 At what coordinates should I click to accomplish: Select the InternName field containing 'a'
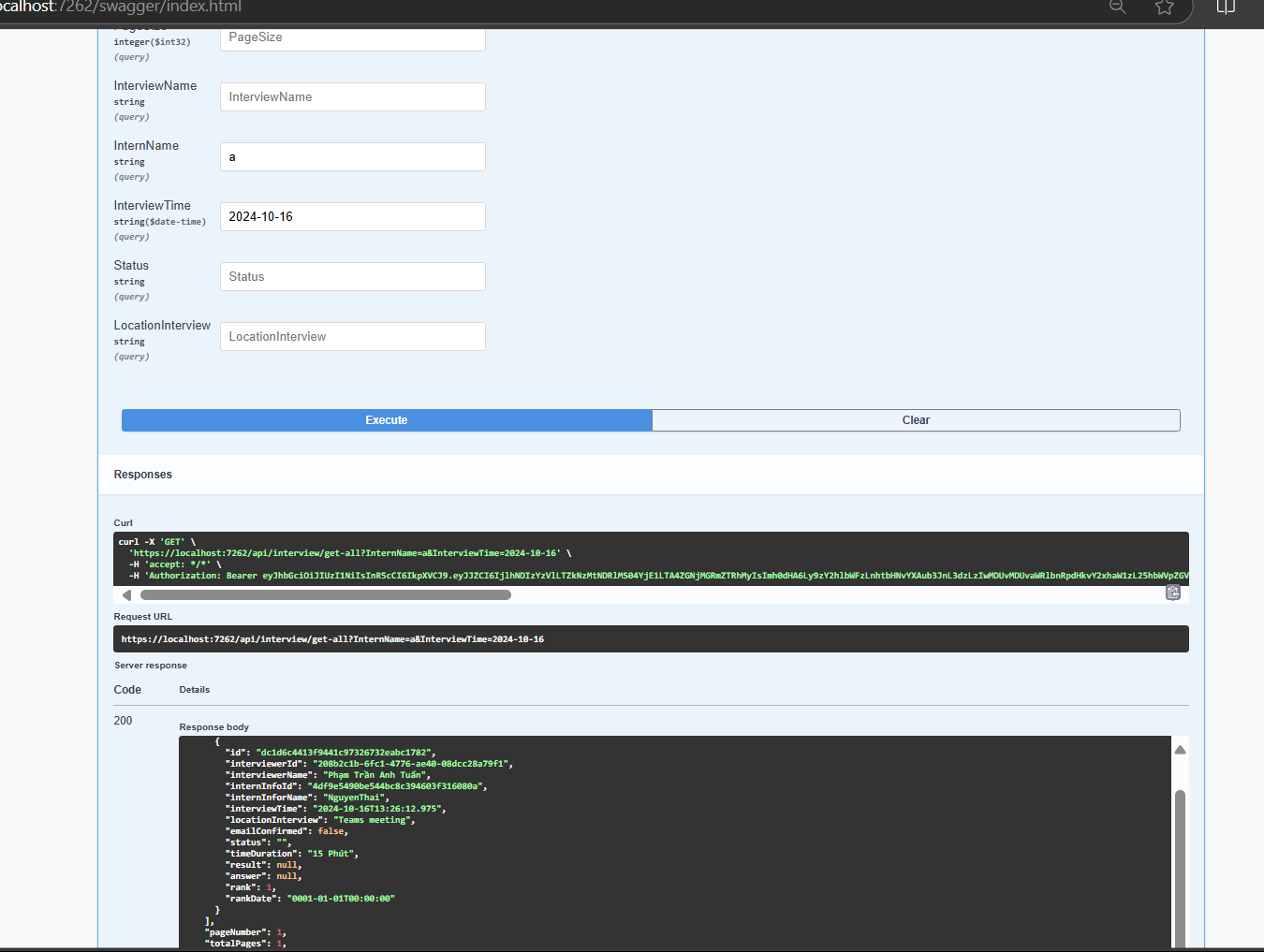352,157
